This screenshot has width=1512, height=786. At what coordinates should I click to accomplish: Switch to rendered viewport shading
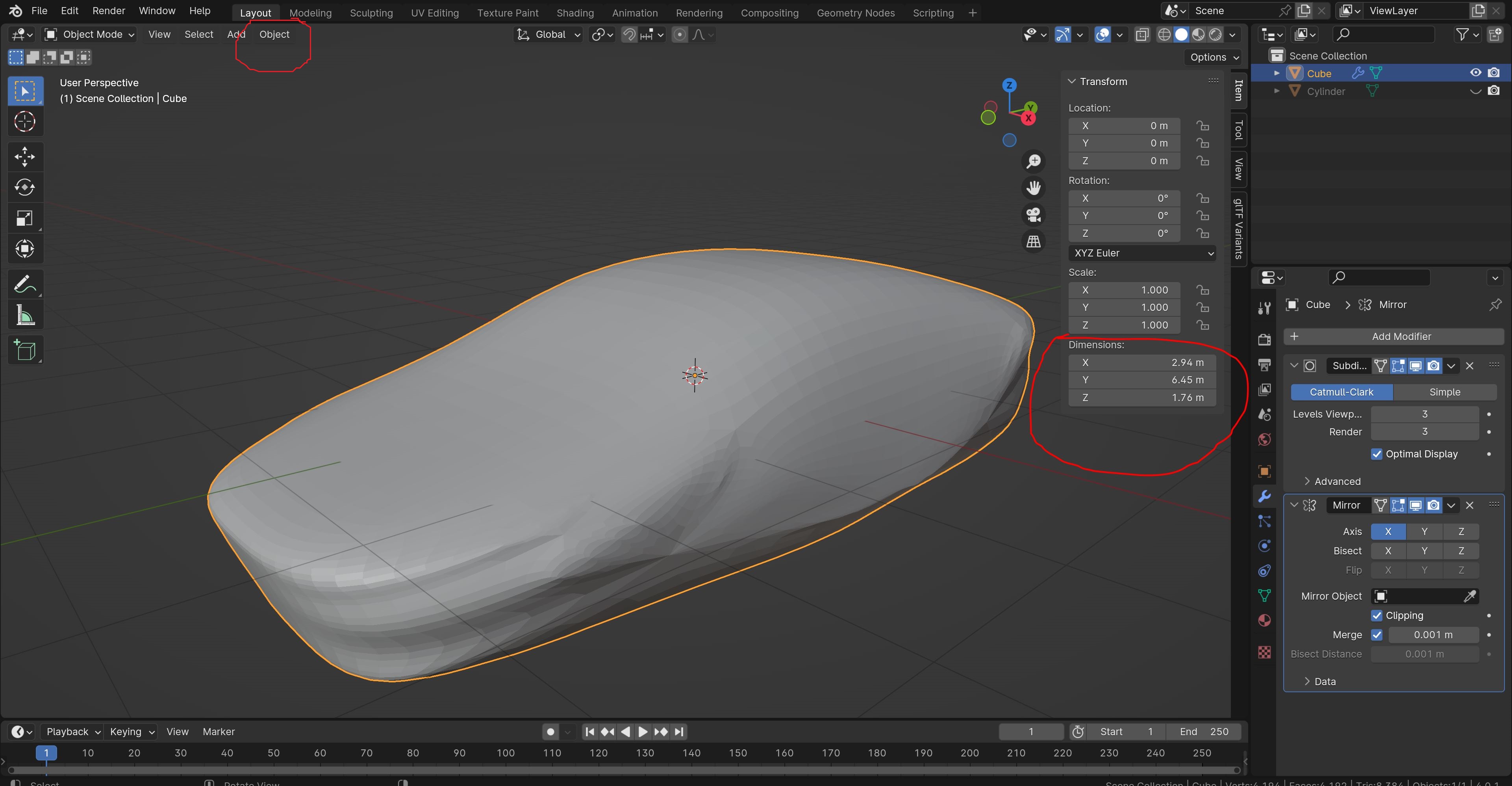[1216, 35]
